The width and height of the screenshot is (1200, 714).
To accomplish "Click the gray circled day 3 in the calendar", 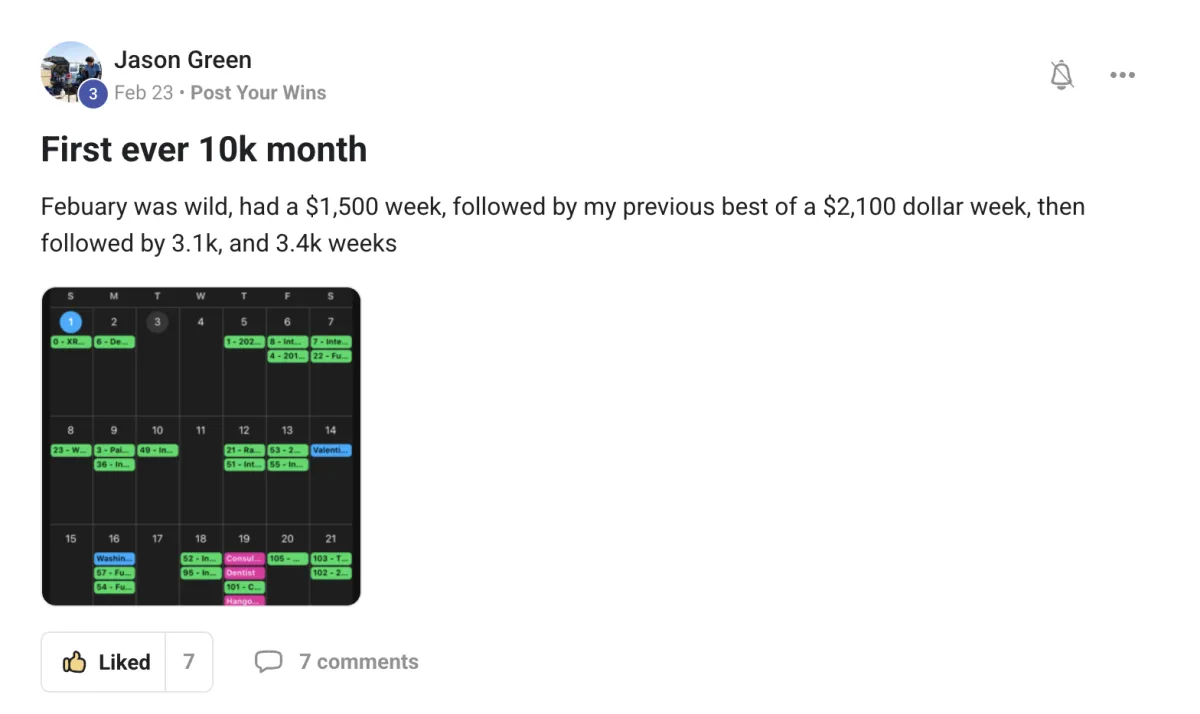I will 157,322.
